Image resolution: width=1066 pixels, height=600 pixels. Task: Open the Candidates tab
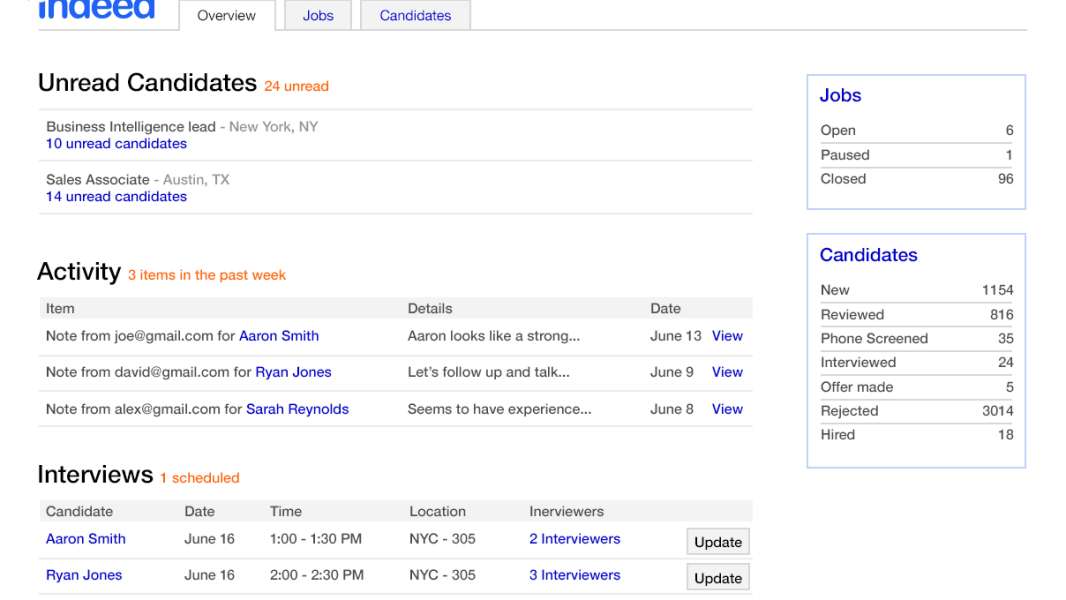tap(415, 16)
